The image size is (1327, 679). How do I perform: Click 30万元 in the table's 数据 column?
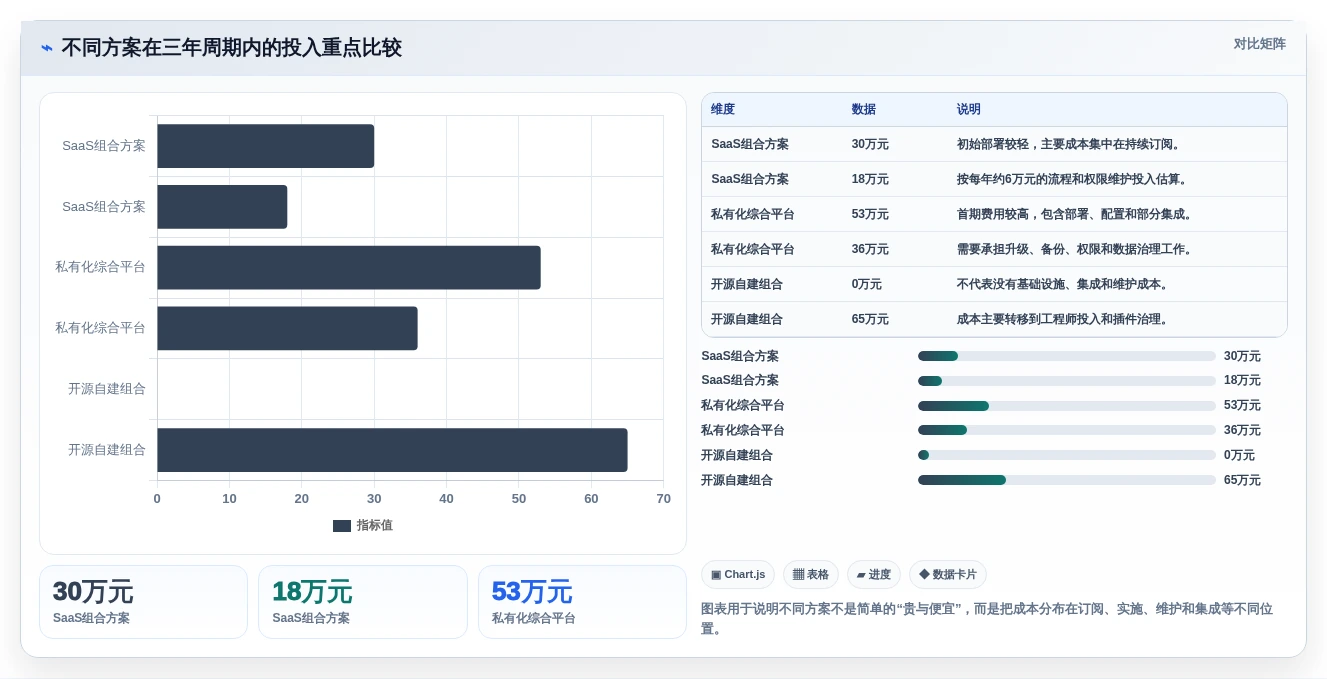click(x=870, y=144)
